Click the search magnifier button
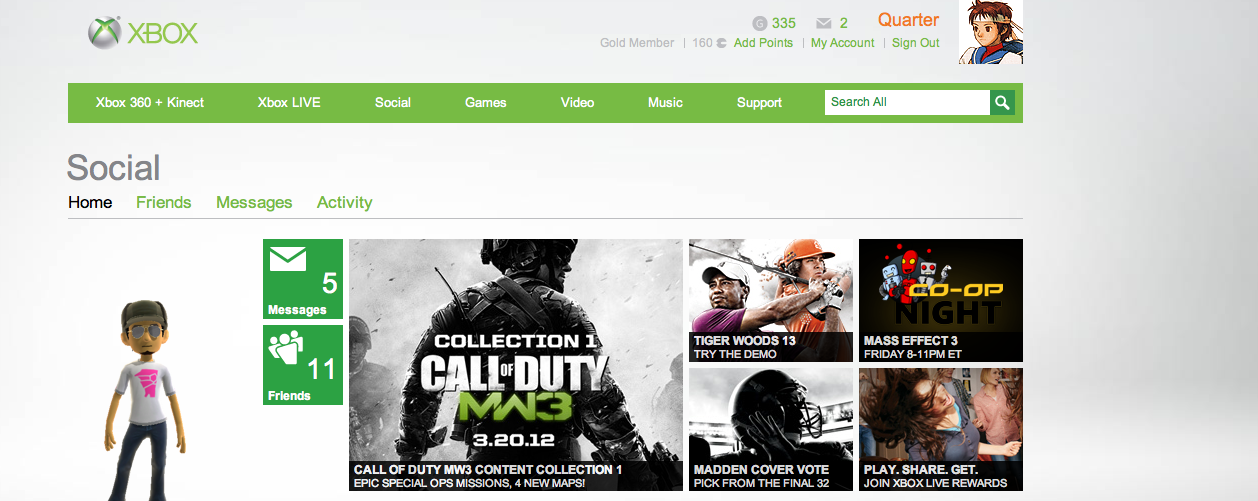Image resolution: width=1258 pixels, height=501 pixels. click(1002, 102)
